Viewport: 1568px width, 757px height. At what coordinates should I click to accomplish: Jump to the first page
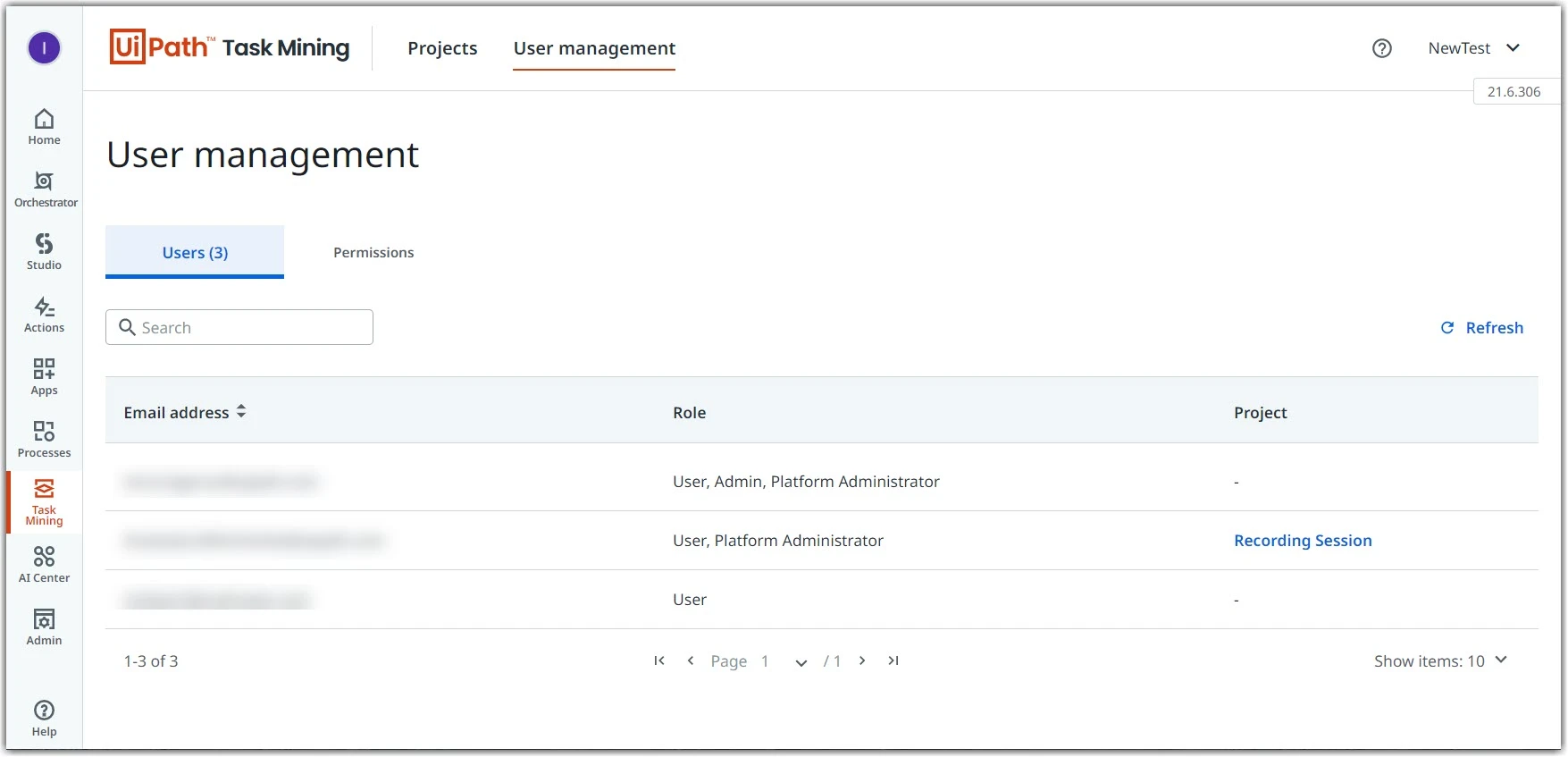659,660
